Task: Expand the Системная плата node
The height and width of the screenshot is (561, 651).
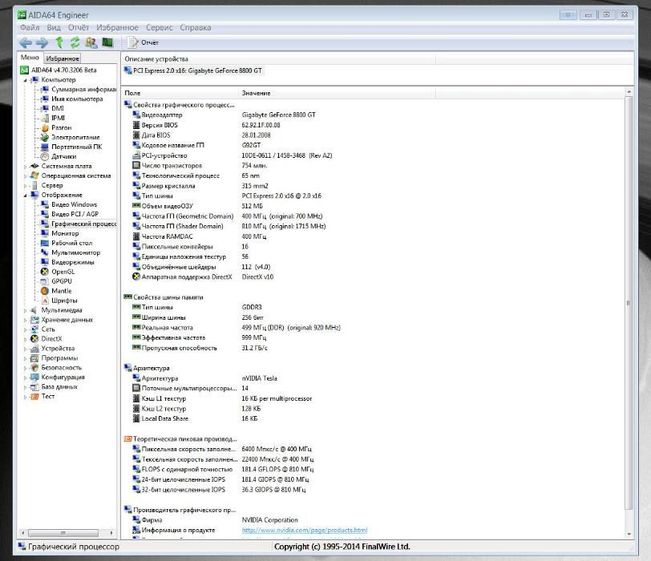Action: (25, 166)
